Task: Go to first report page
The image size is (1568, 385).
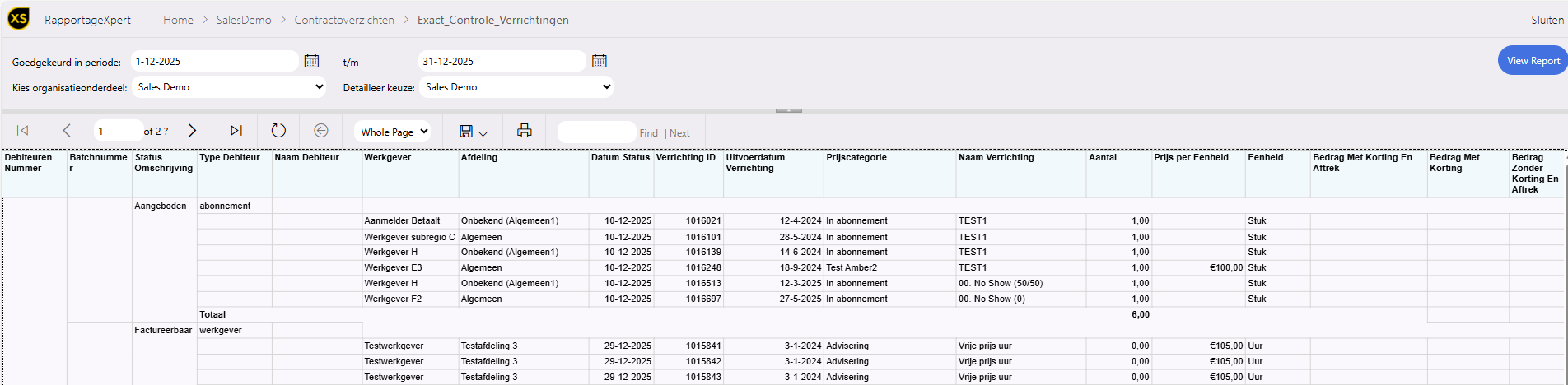Action: 23,131
